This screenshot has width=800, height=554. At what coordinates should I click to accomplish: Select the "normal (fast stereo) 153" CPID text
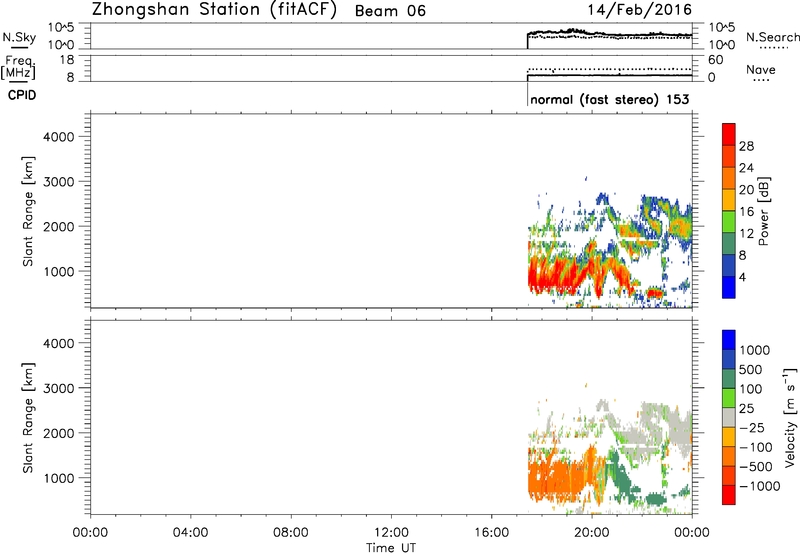(x=610, y=99)
